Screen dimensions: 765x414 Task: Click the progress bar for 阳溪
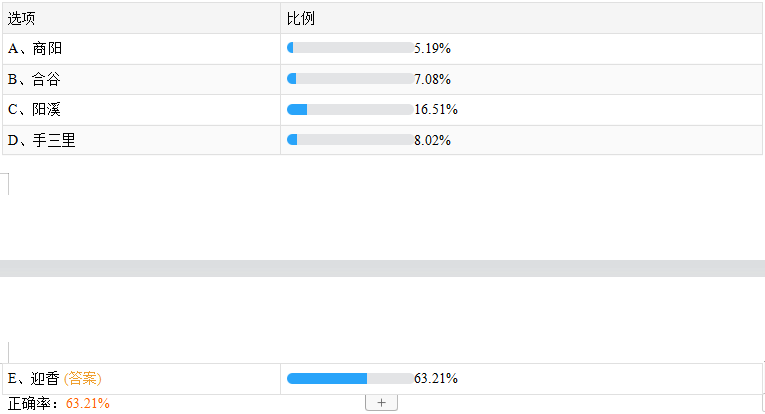point(350,109)
